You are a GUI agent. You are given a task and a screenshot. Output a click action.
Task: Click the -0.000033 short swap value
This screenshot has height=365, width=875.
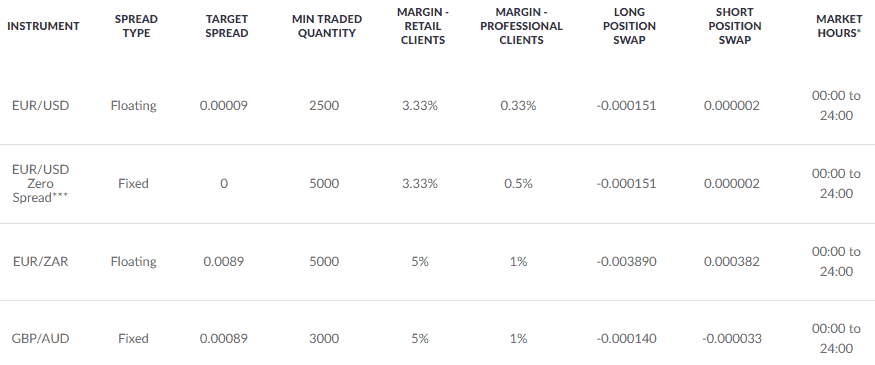732,338
